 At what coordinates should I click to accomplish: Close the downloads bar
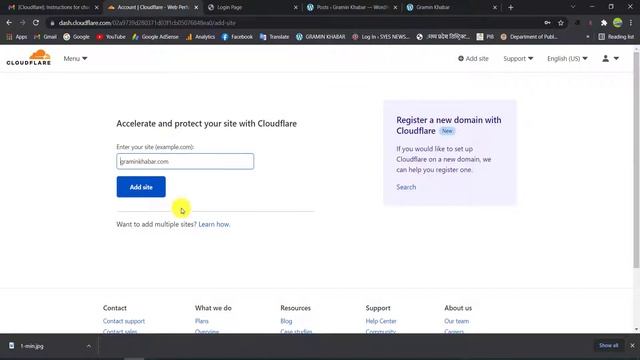(x=632, y=346)
